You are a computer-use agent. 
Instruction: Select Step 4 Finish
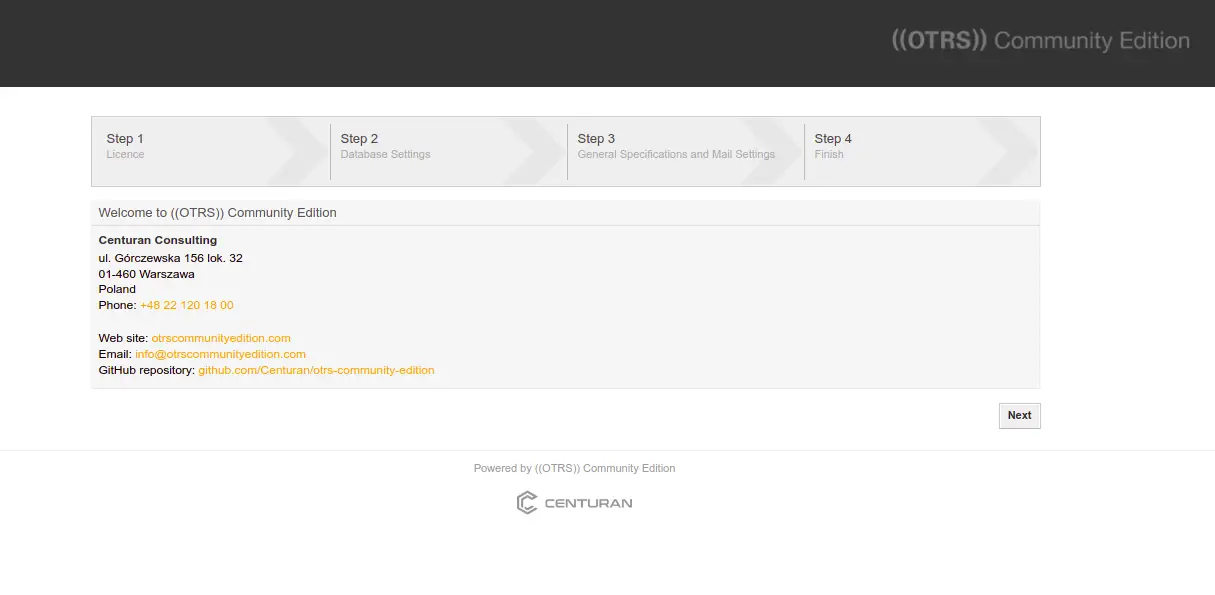921,152
